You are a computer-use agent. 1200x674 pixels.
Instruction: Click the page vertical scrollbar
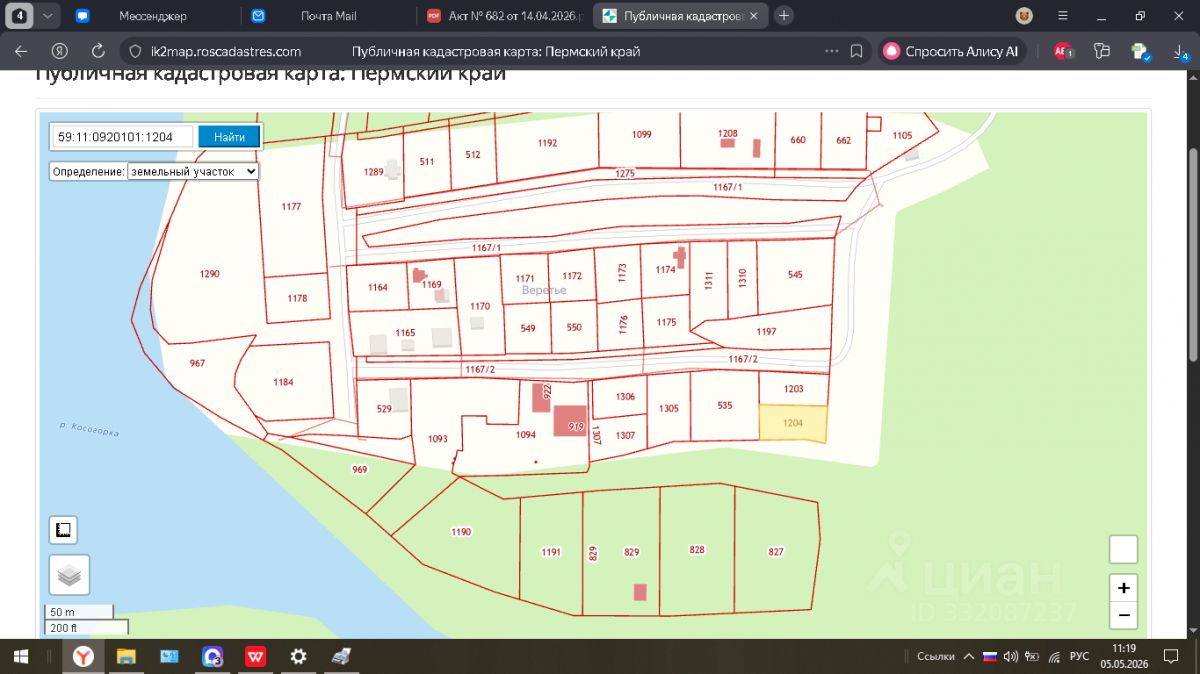[x=1192, y=250]
